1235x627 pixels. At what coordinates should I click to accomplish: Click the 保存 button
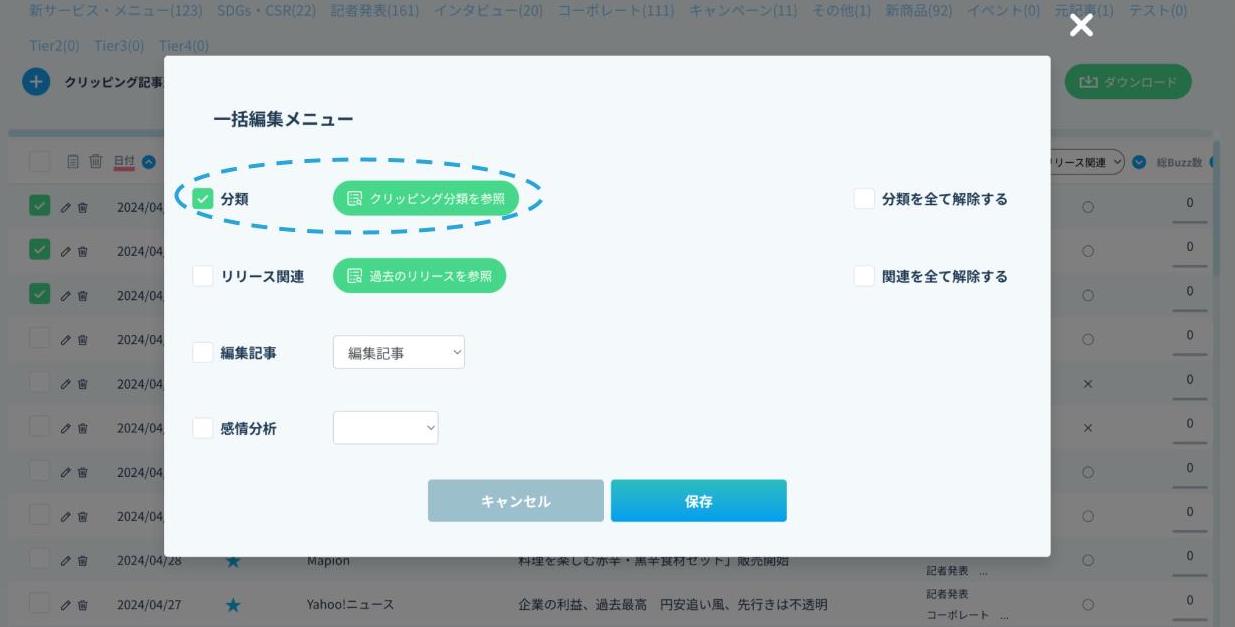tap(698, 501)
